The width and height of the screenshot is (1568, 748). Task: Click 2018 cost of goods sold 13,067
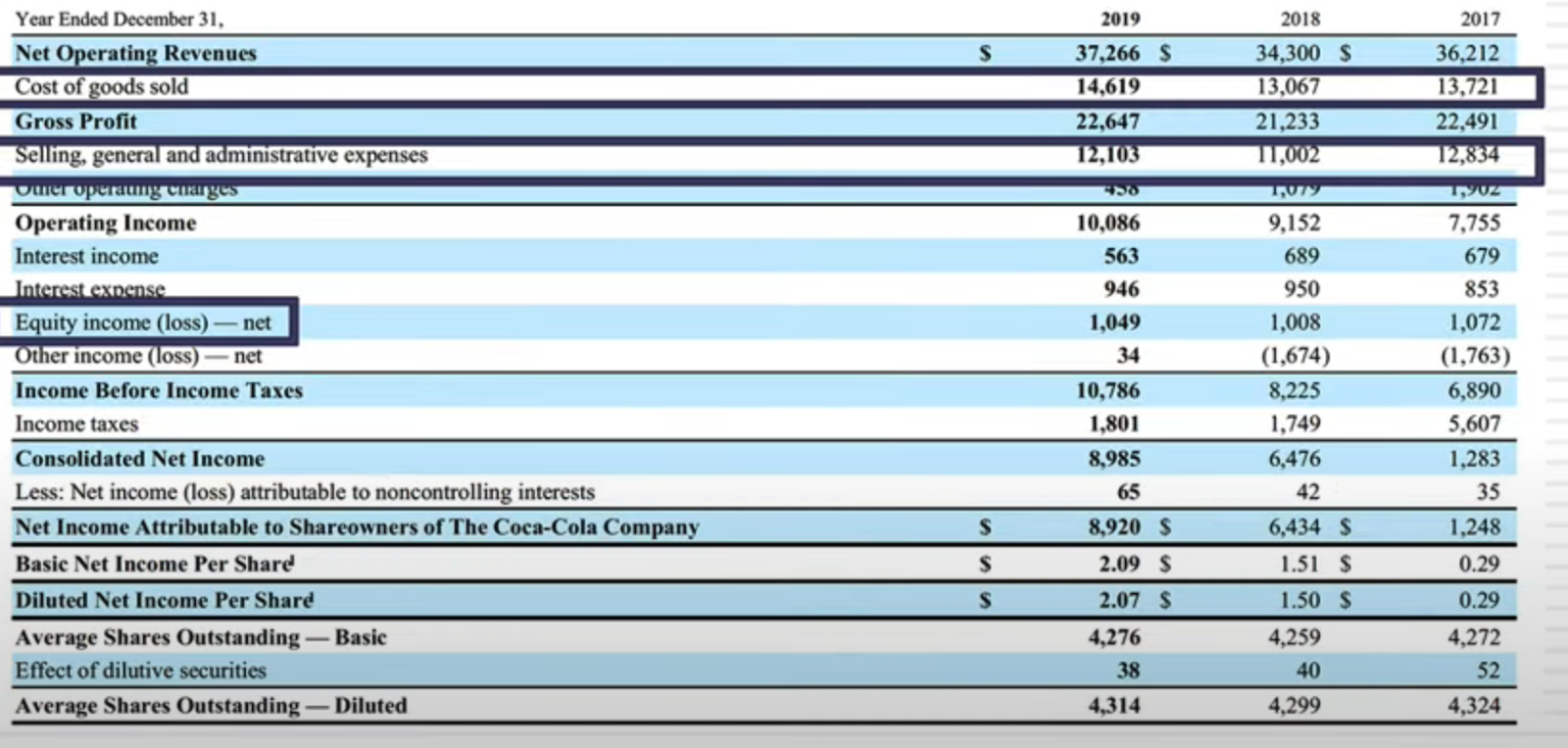(1288, 86)
